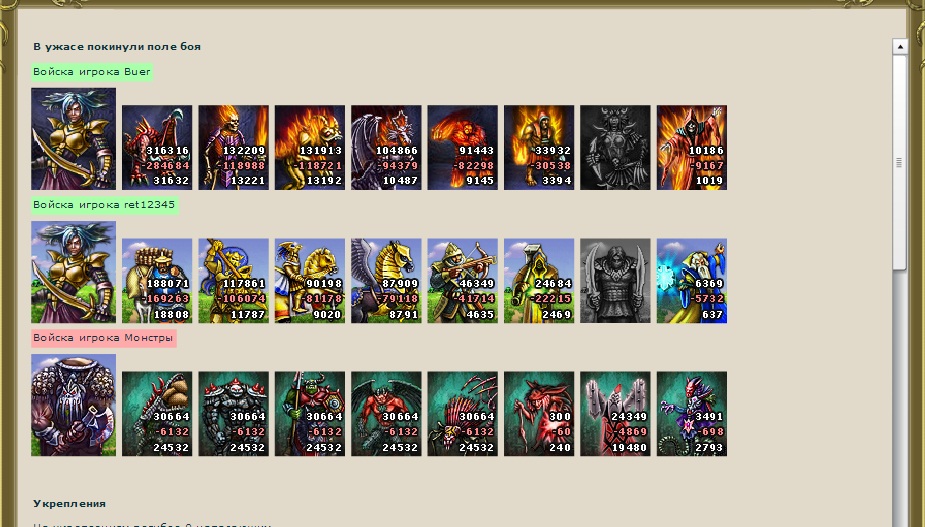Screen dimensions: 925x527
Task: Click the monster unit showing 300 count
Action: click(539, 414)
